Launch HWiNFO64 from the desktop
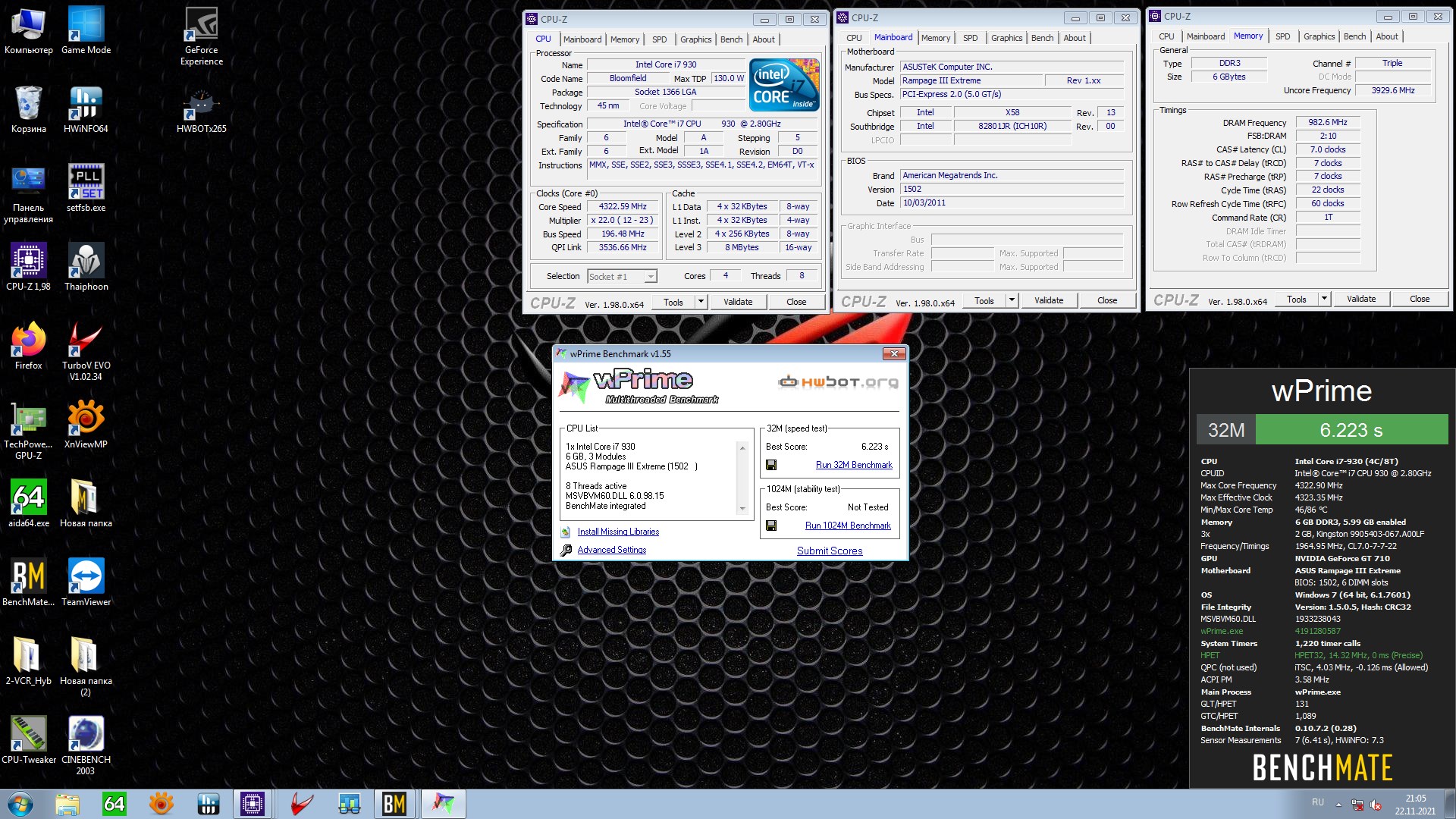Viewport: 1456px width, 819px height. pyautogui.click(x=86, y=109)
